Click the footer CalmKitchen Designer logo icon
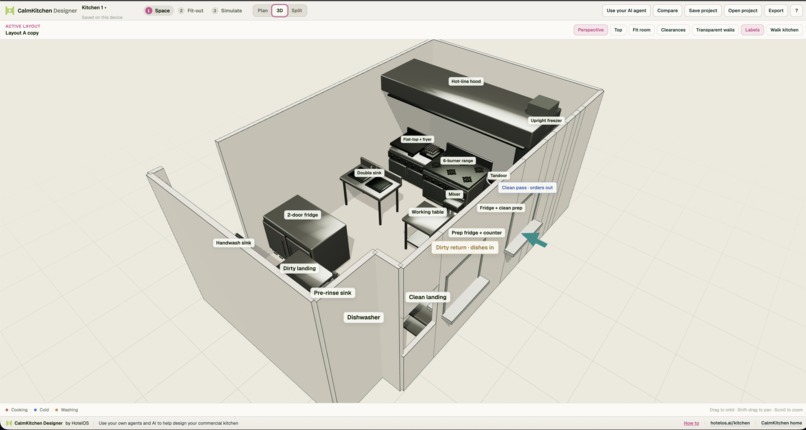806x430 pixels. click(9, 423)
